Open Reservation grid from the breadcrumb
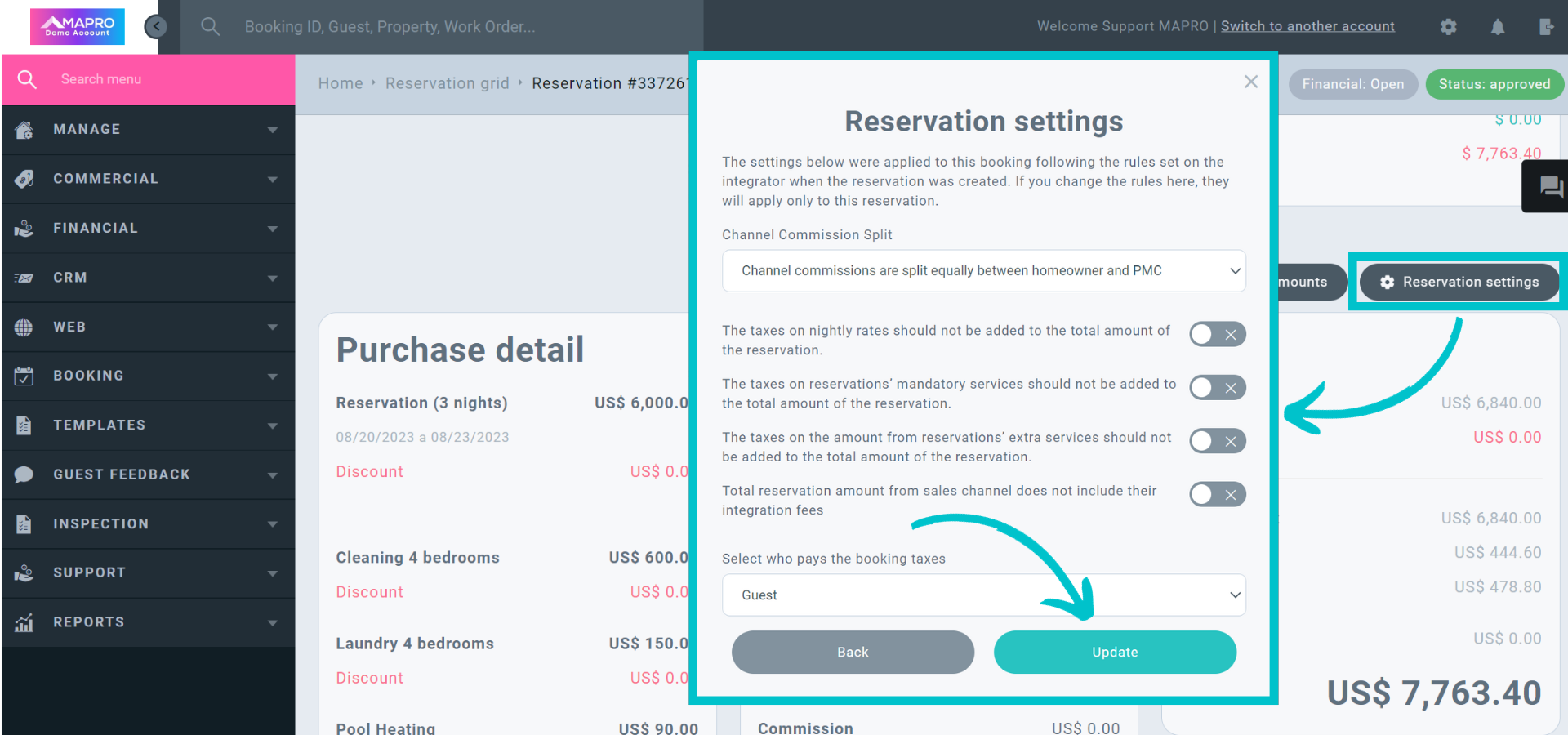This screenshot has height=735, width=1568. coord(447,82)
